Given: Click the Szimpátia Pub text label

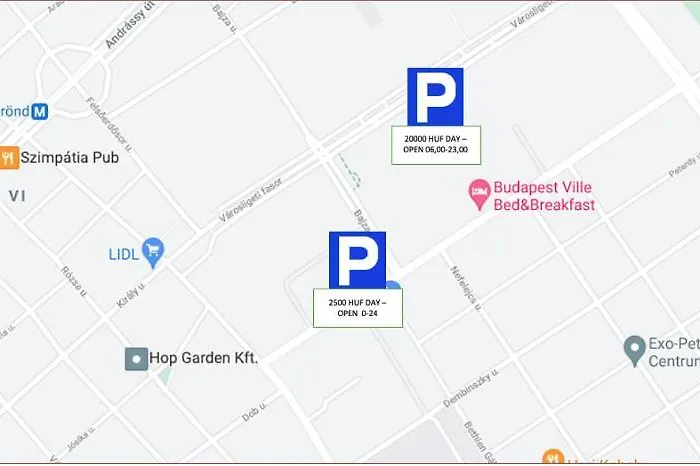Looking at the screenshot, I should pyautogui.click(x=70, y=158).
